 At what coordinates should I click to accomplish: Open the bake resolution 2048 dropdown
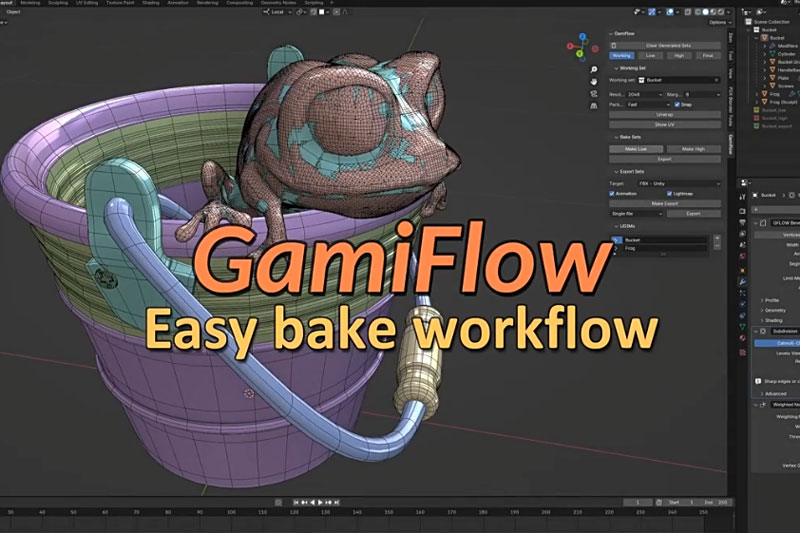[644, 95]
